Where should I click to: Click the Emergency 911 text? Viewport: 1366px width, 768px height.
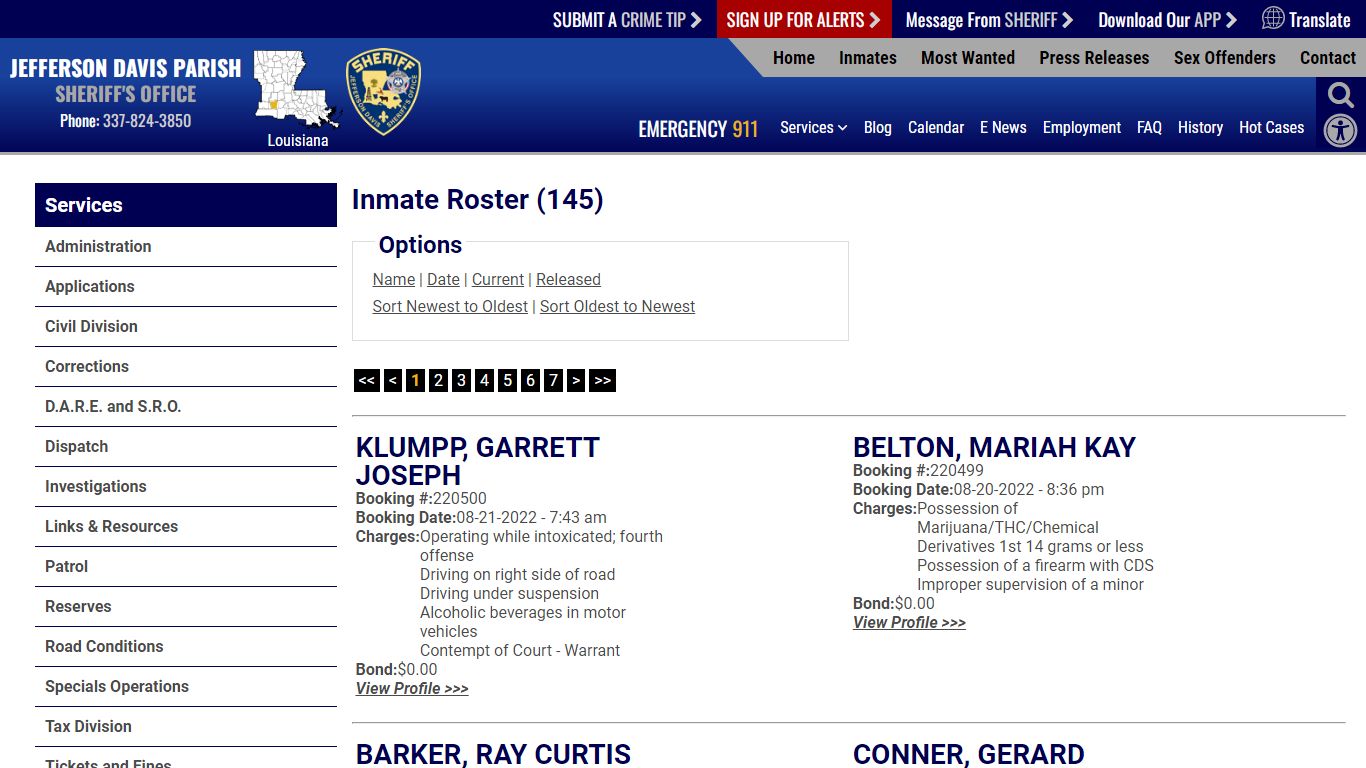[x=698, y=129]
